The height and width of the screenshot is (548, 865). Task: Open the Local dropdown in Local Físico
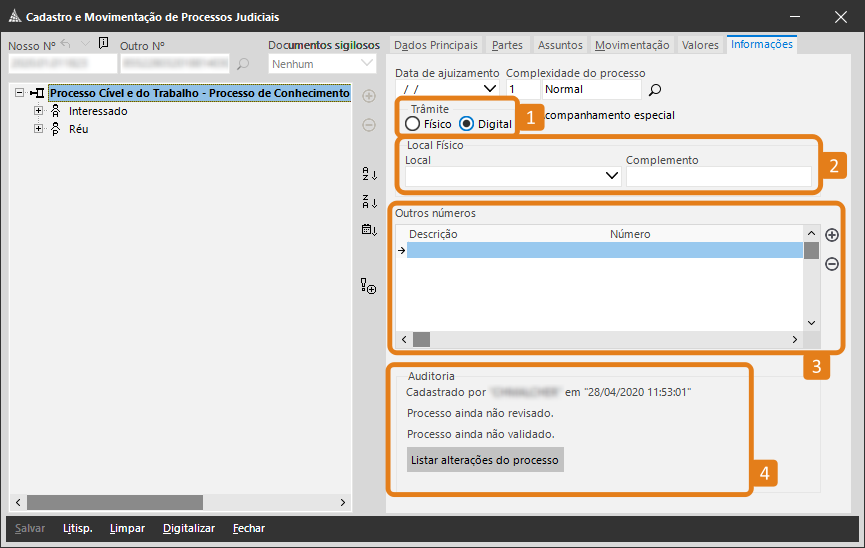[x=612, y=177]
